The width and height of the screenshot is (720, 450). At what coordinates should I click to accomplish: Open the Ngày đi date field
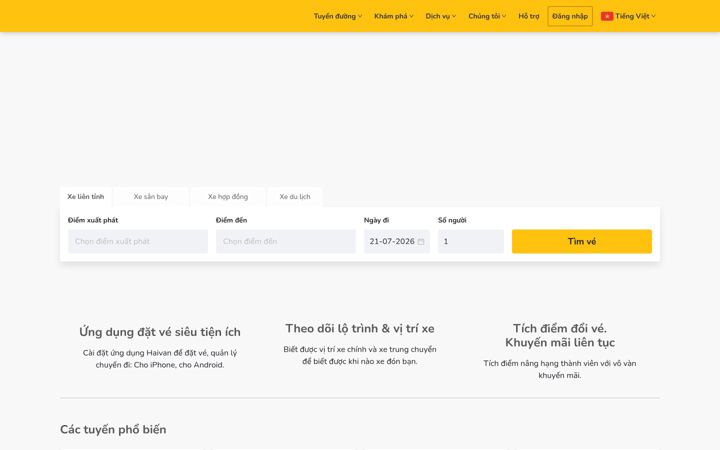point(397,242)
